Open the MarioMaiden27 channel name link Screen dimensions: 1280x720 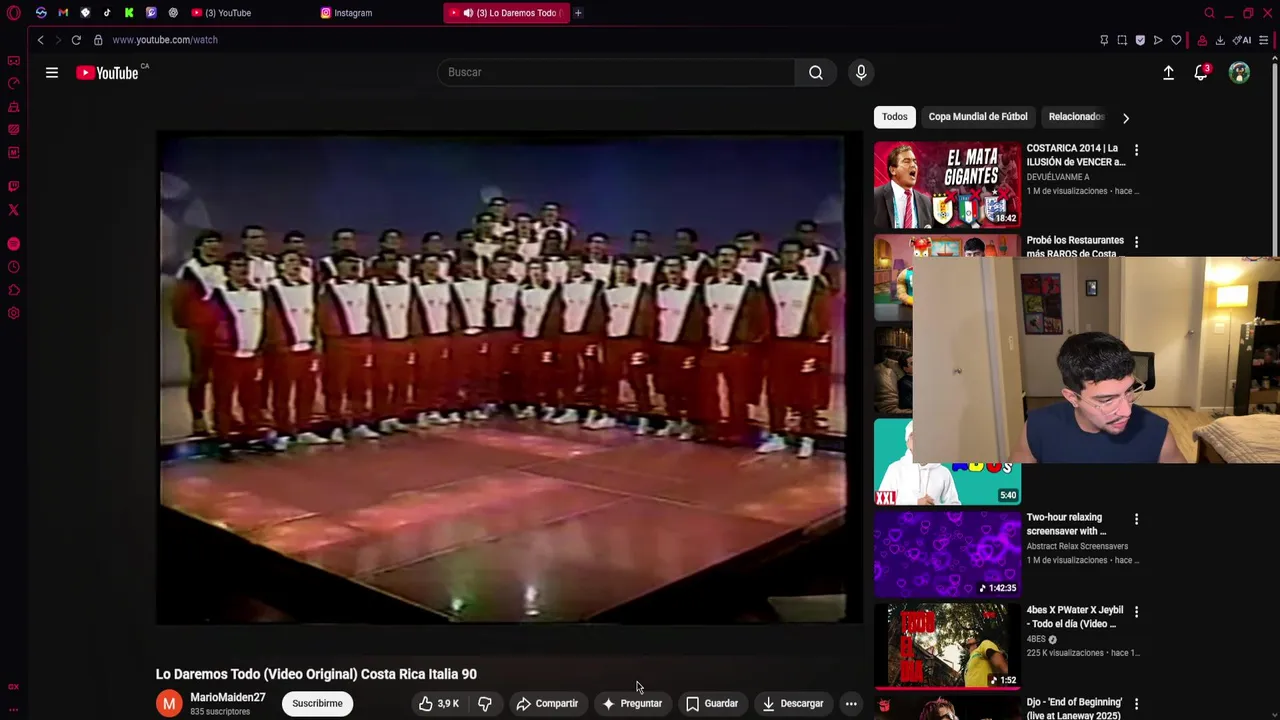pyautogui.click(x=228, y=697)
